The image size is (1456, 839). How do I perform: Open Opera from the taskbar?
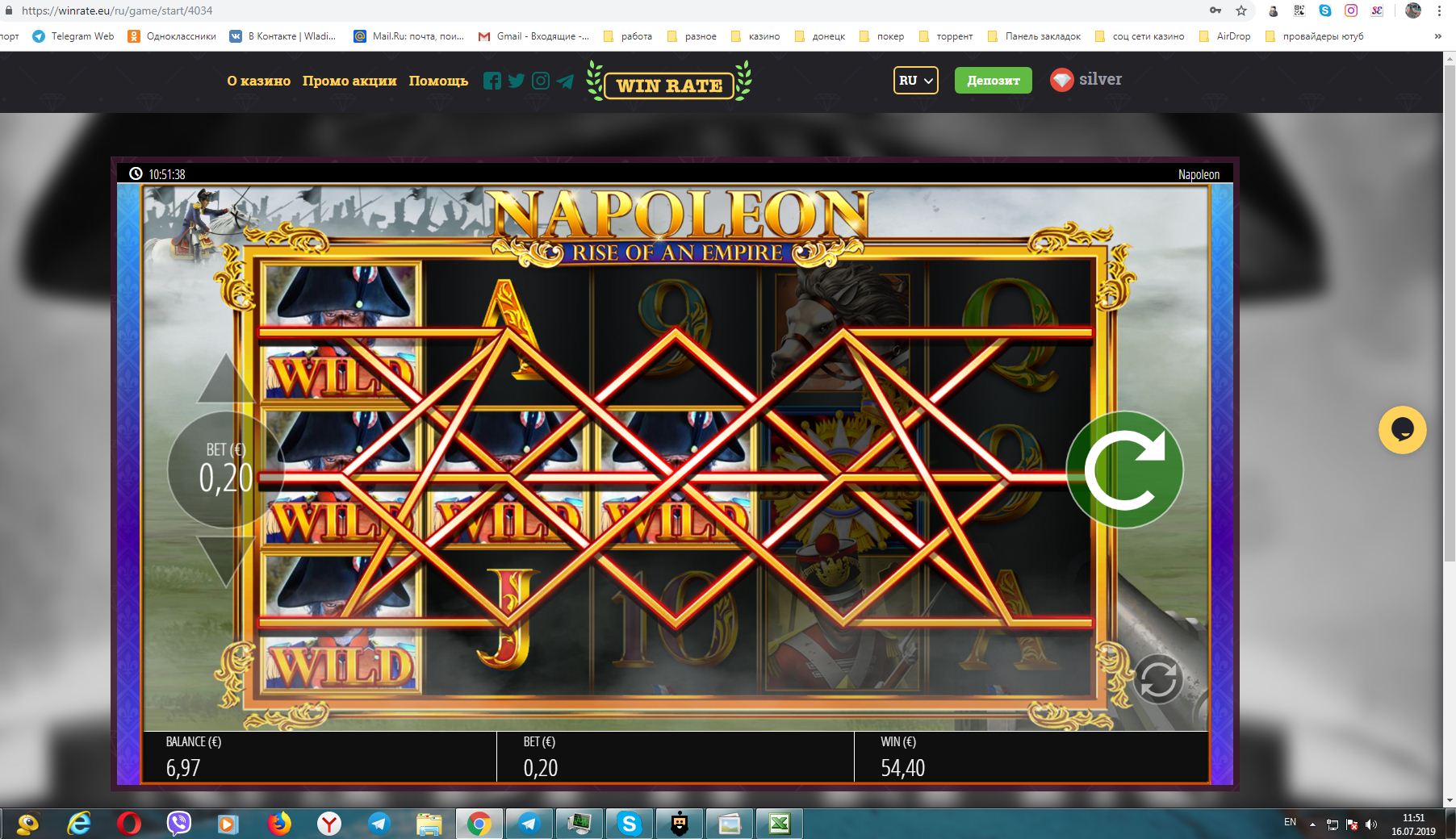(128, 824)
